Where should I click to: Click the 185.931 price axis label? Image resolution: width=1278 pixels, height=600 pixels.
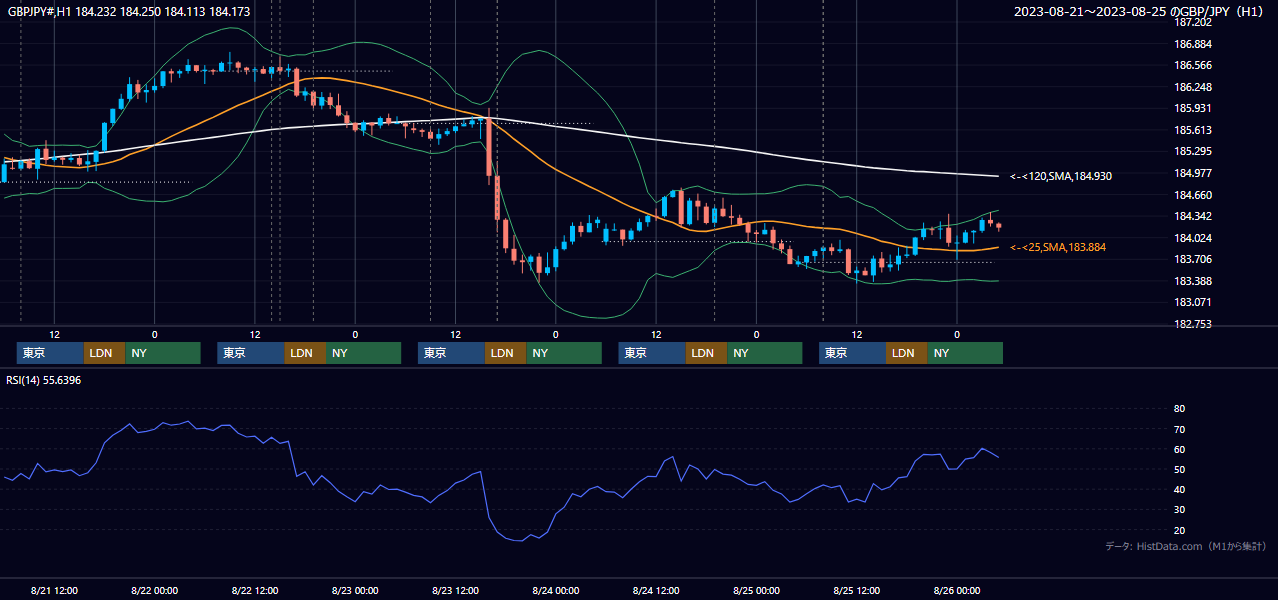click(x=1192, y=108)
